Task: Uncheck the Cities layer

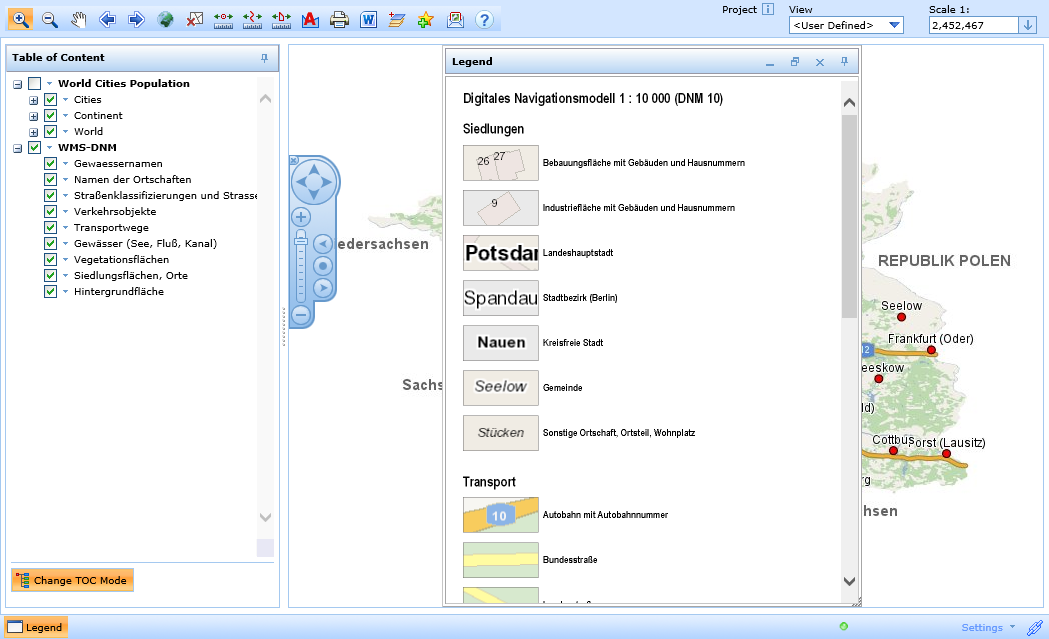Action: 50,99
